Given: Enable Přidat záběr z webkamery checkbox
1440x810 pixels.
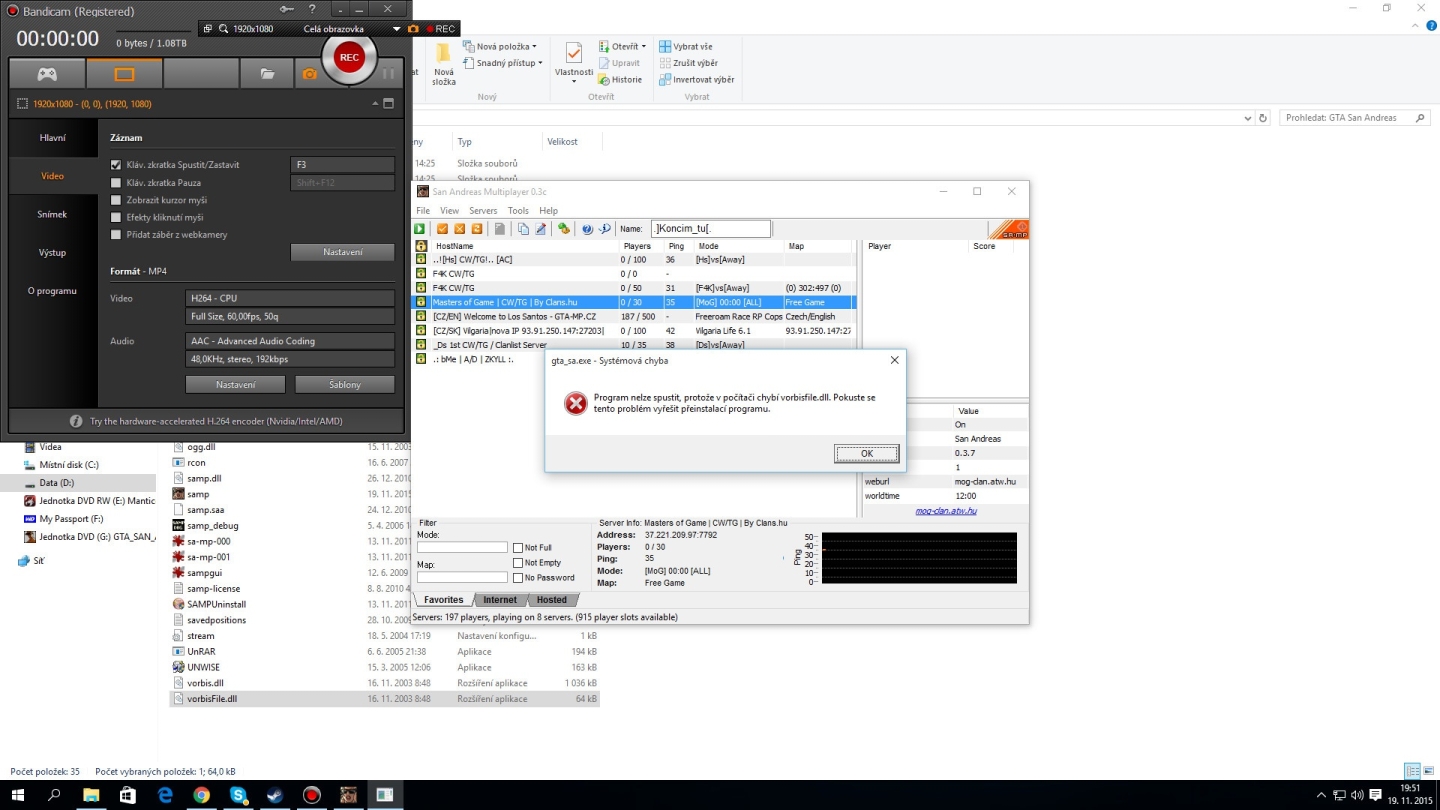Looking at the screenshot, I should [116, 235].
